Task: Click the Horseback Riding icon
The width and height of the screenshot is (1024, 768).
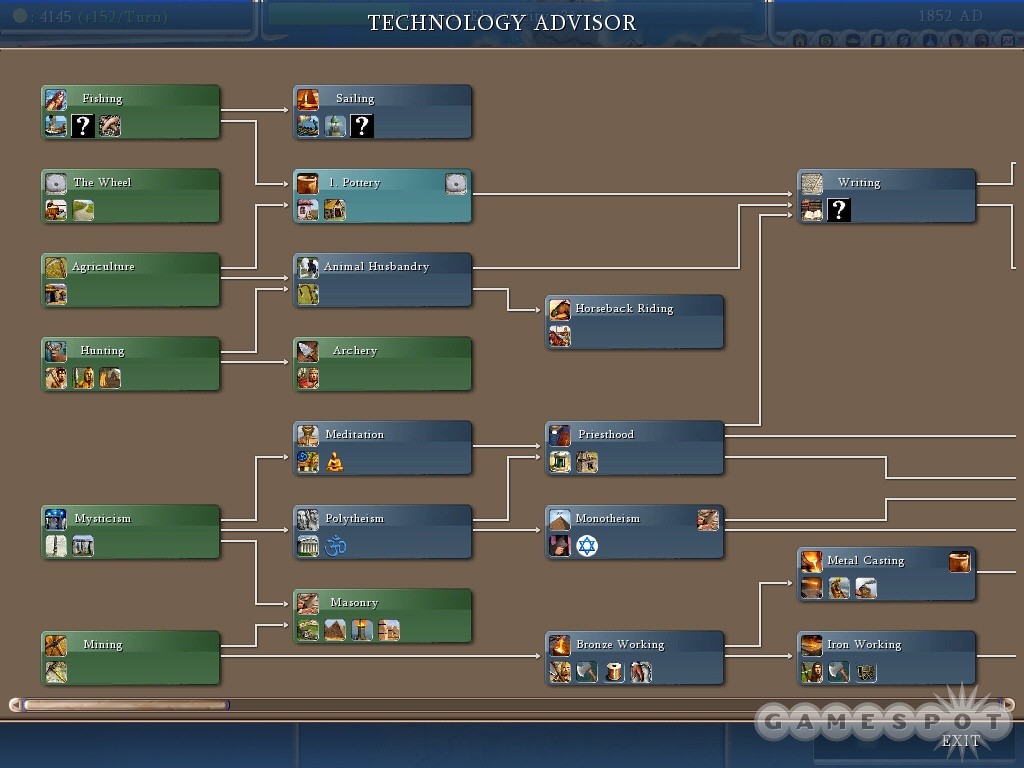Action: (560, 310)
